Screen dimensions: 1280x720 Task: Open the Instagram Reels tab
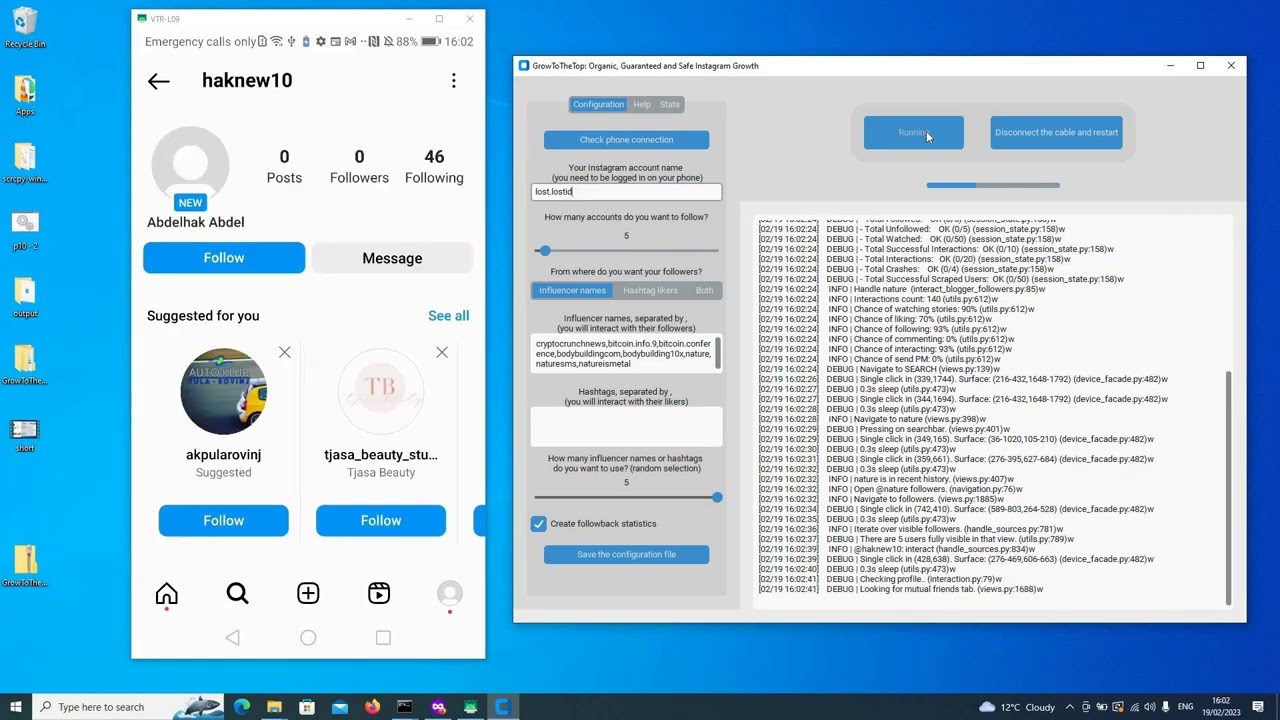(x=379, y=594)
